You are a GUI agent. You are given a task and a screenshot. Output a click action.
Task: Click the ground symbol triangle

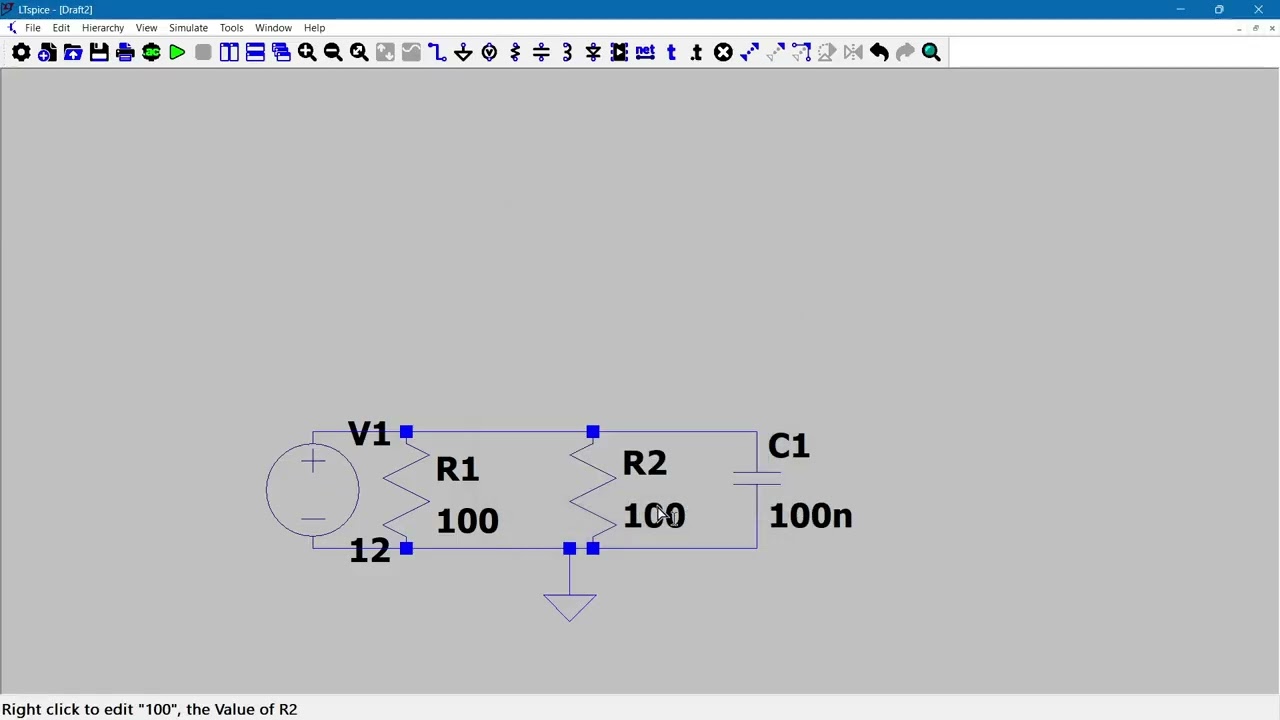pyautogui.click(x=570, y=607)
